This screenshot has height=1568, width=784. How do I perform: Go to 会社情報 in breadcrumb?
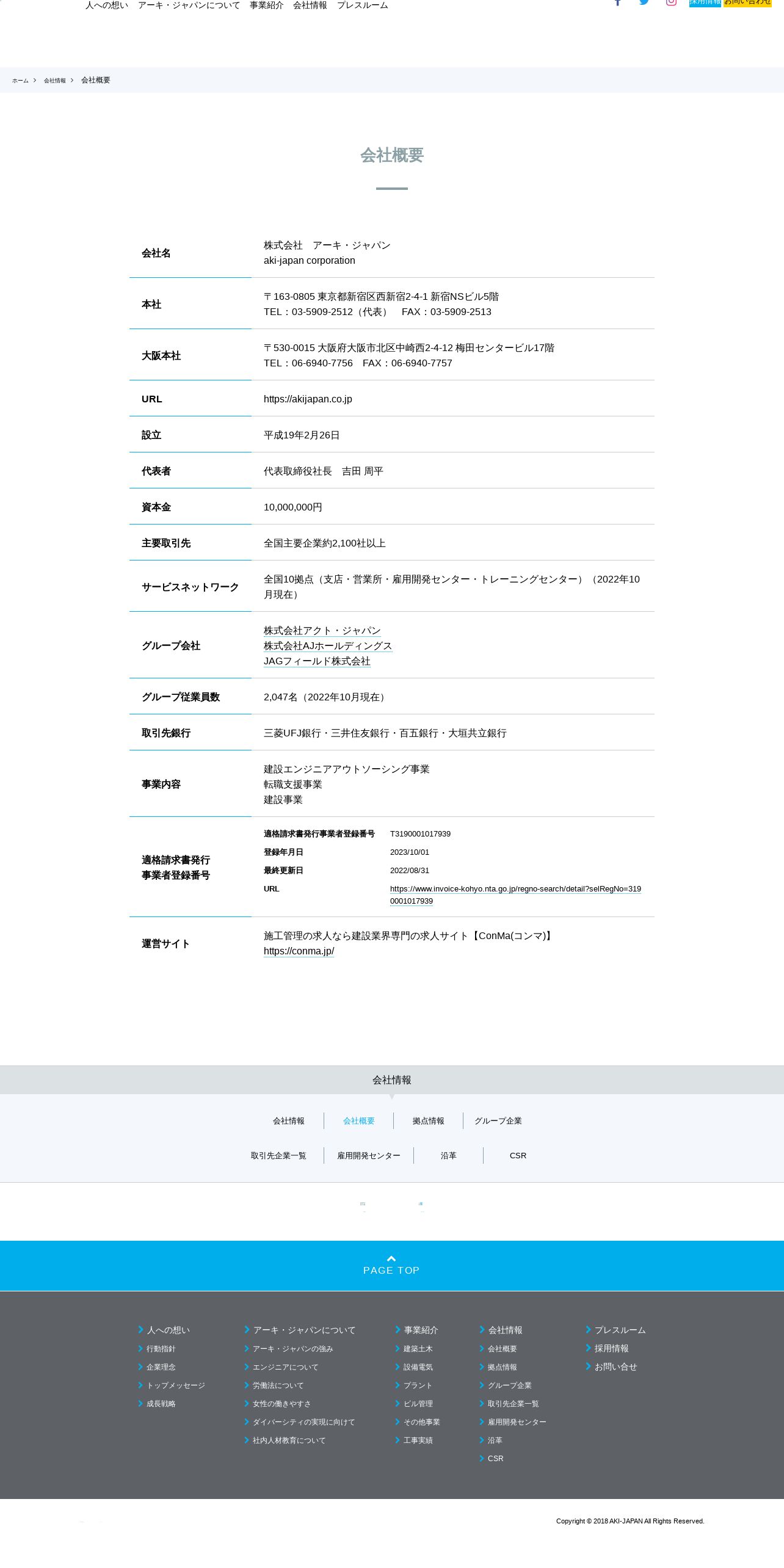pos(54,81)
